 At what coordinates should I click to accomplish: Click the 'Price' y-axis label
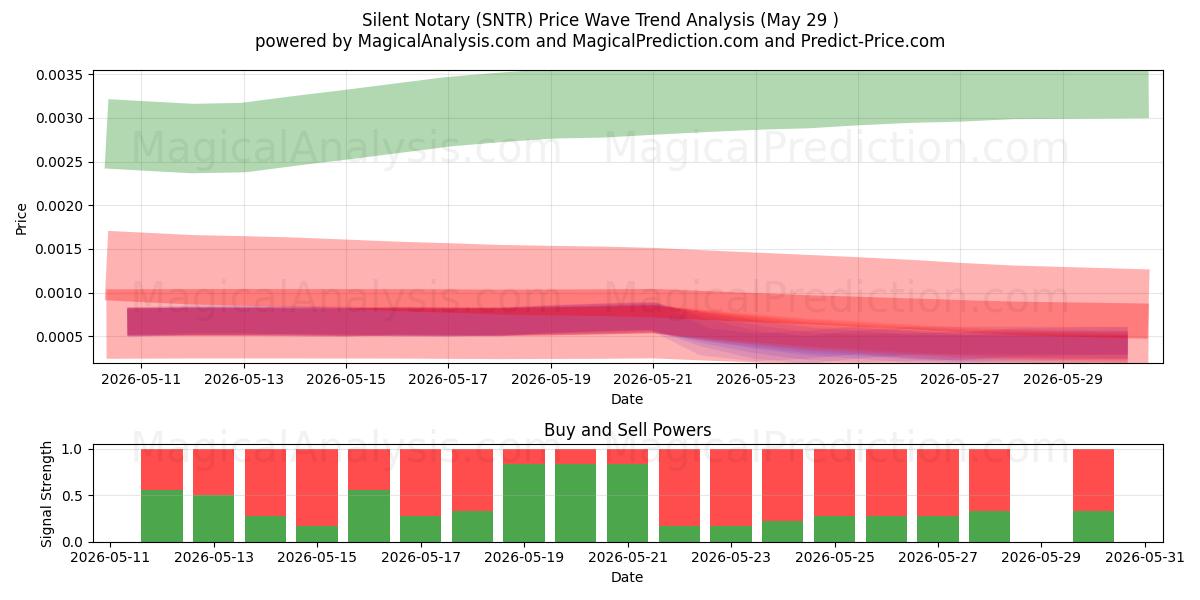(x=23, y=218)
